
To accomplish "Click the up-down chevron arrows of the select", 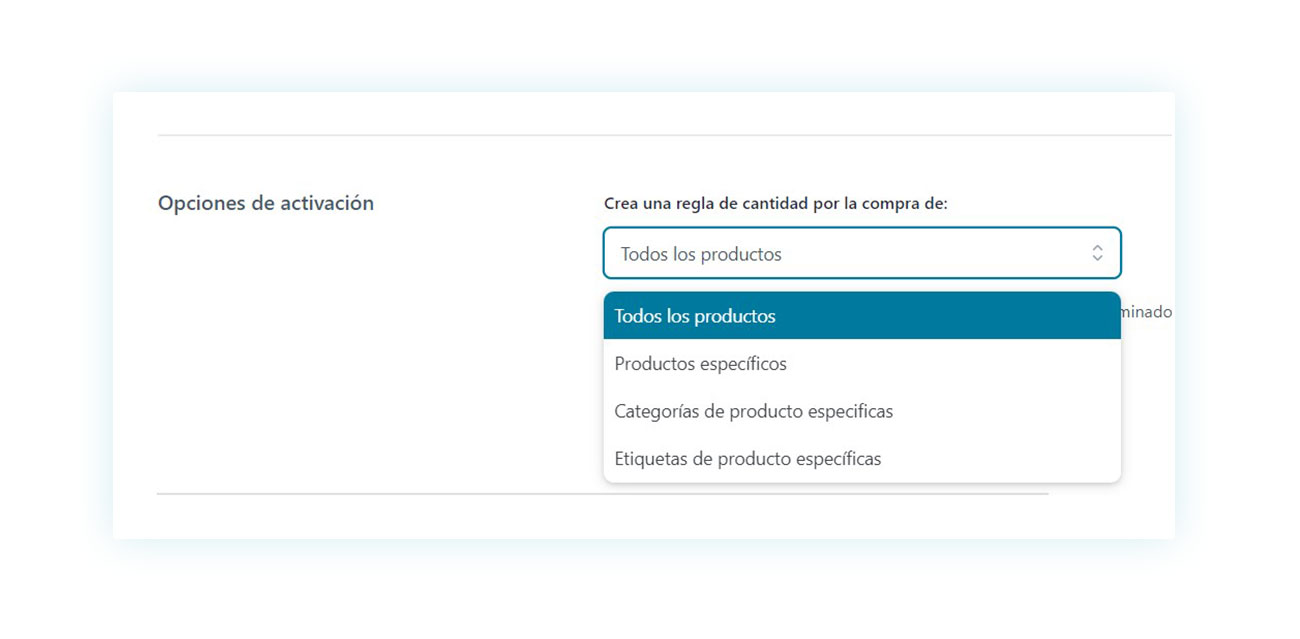I will [1097, 253].
